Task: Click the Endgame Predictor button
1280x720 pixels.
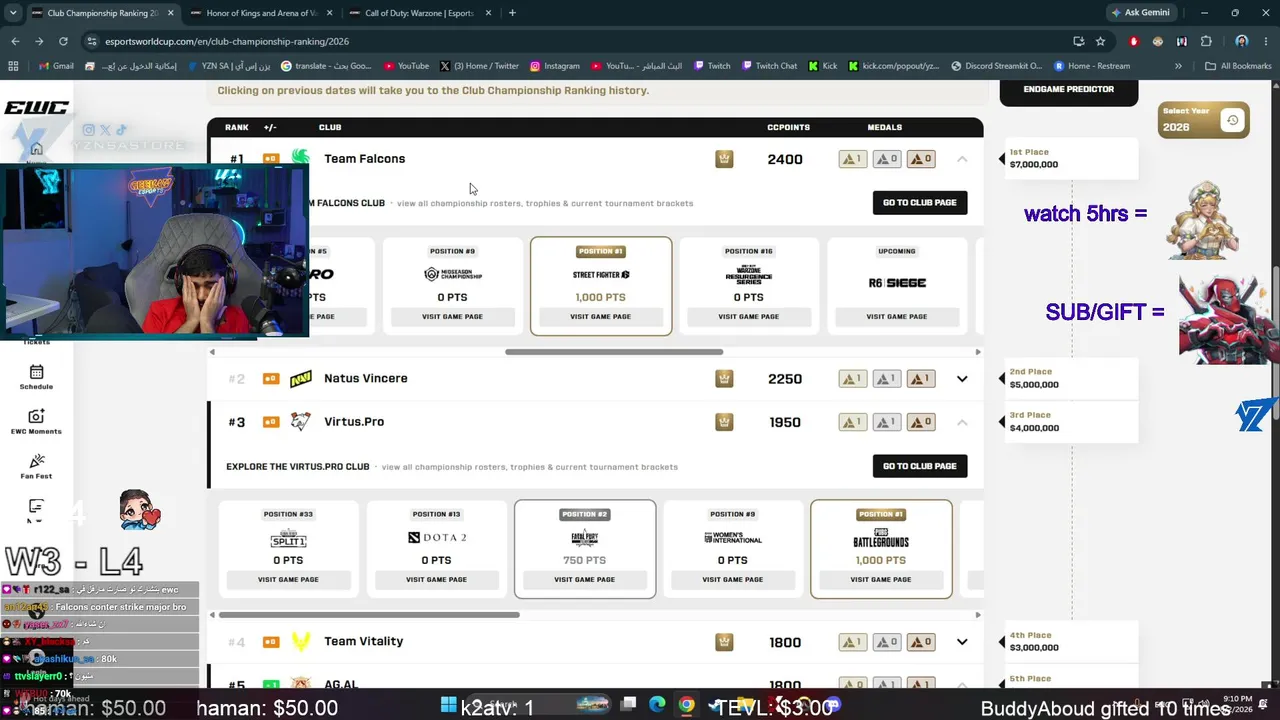Action: pos(1069,89)
